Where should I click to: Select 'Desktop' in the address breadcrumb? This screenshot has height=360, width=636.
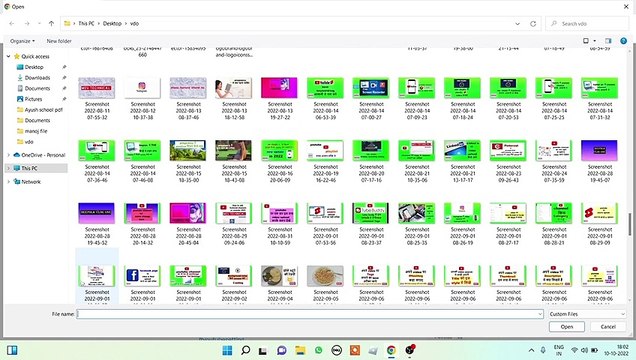(x=112, y=24)
